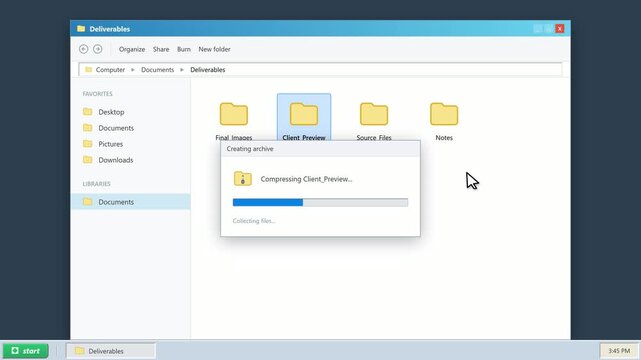Go forward with the right arrow button

(x=98, y=49)
